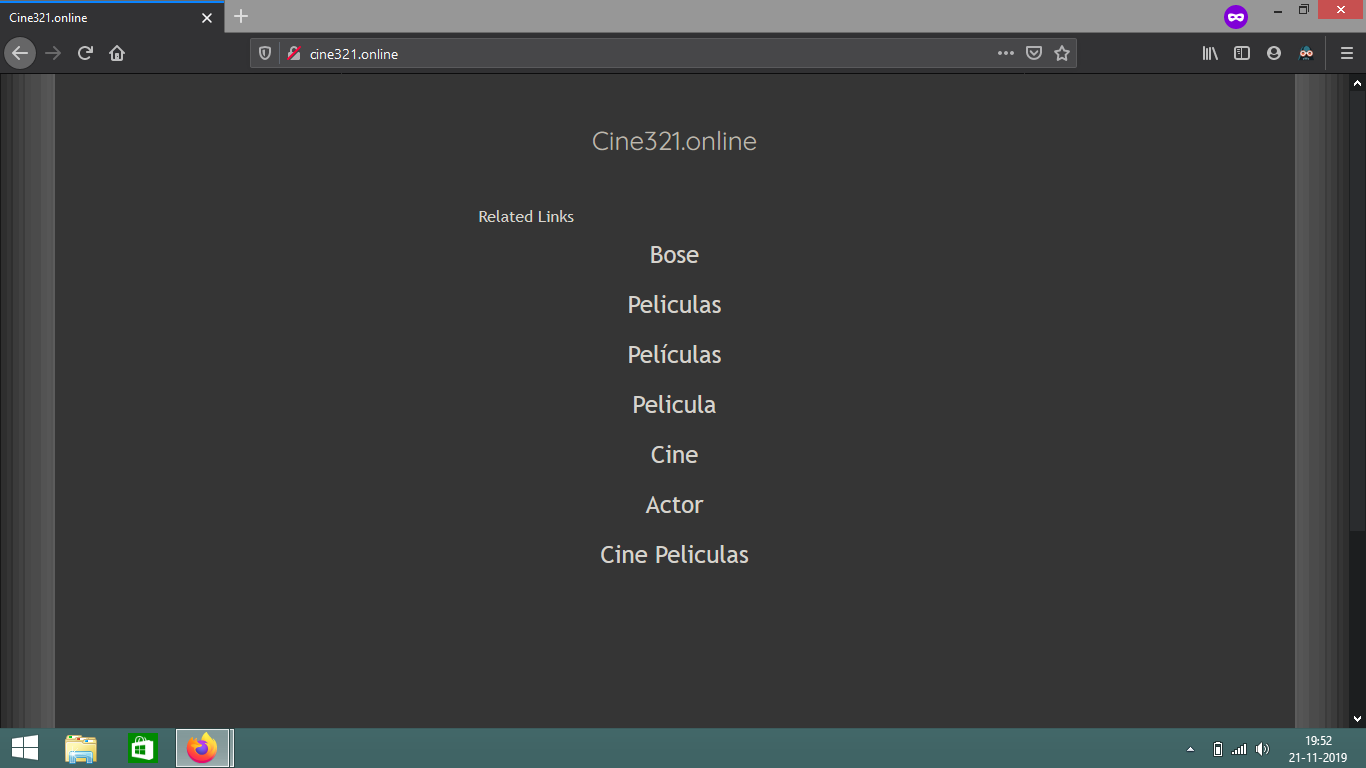Open the Películas link with accent
Viewport: 1366px width, 768px height.
[674, 355]
